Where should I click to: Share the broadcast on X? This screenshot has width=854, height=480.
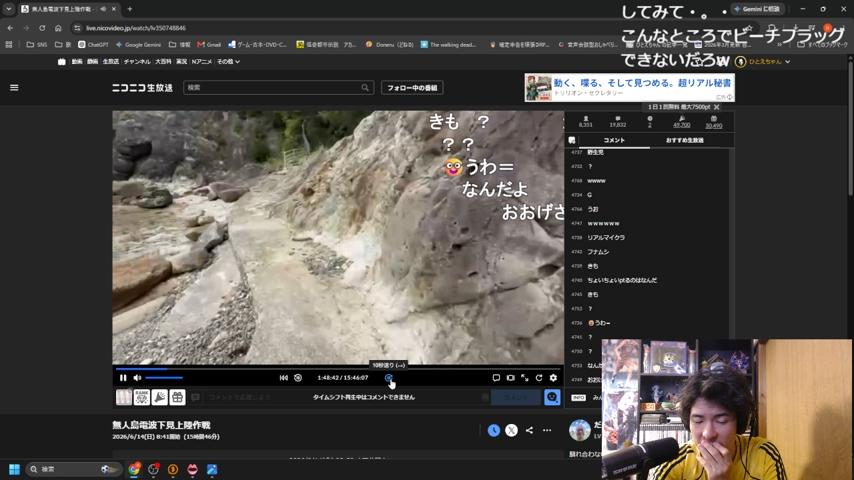click(511, 430)
